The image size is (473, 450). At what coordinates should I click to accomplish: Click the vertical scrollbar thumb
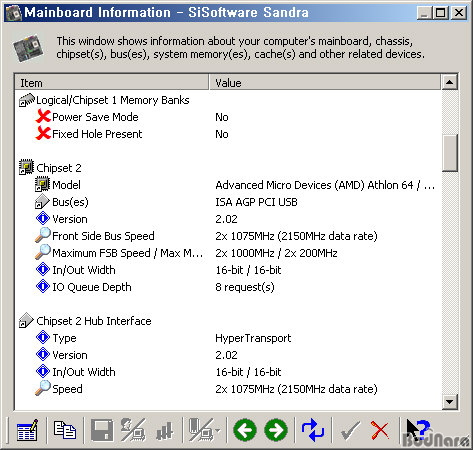[x=450, y=153]
